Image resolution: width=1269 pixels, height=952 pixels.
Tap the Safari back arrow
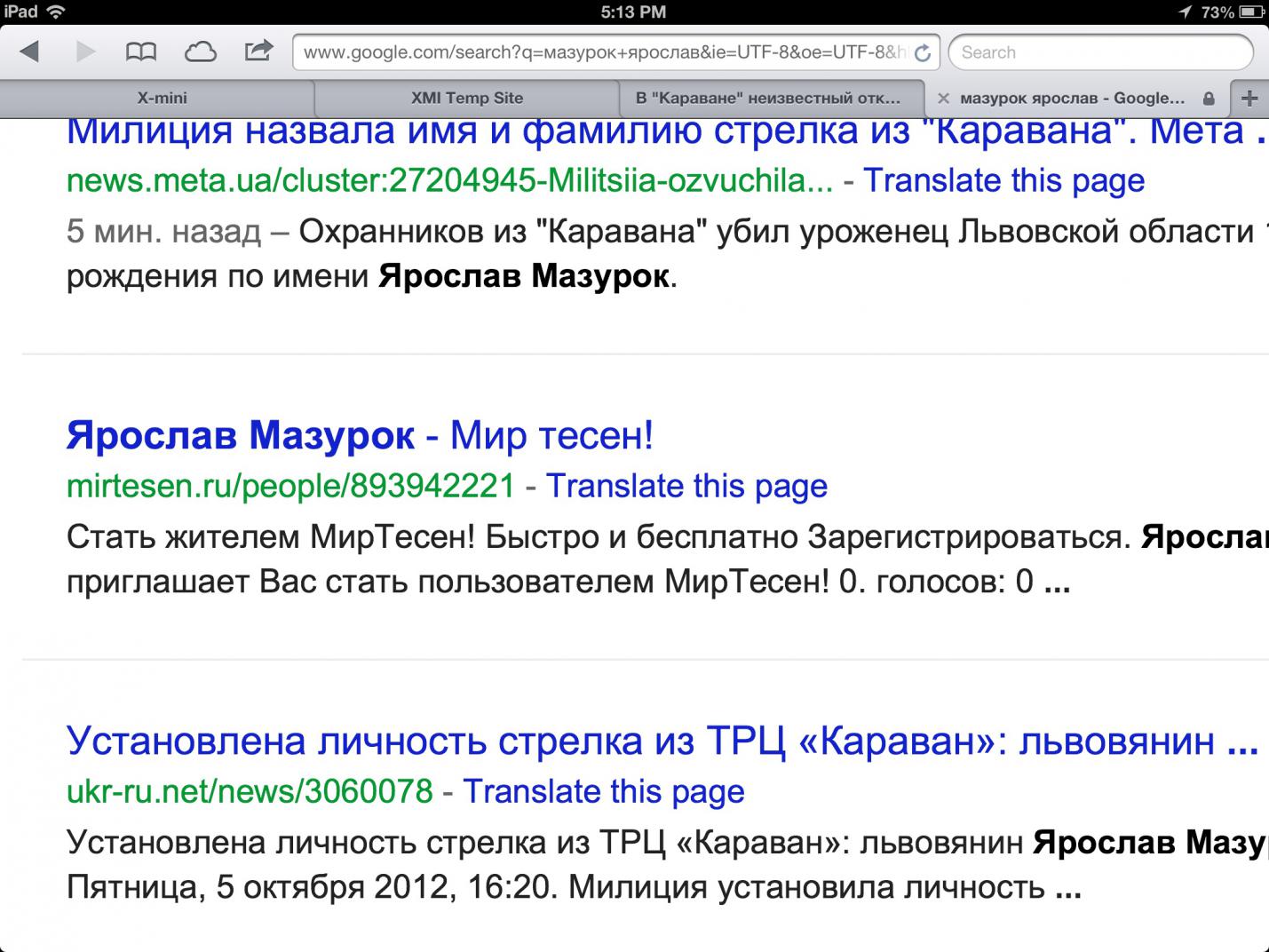29,52
